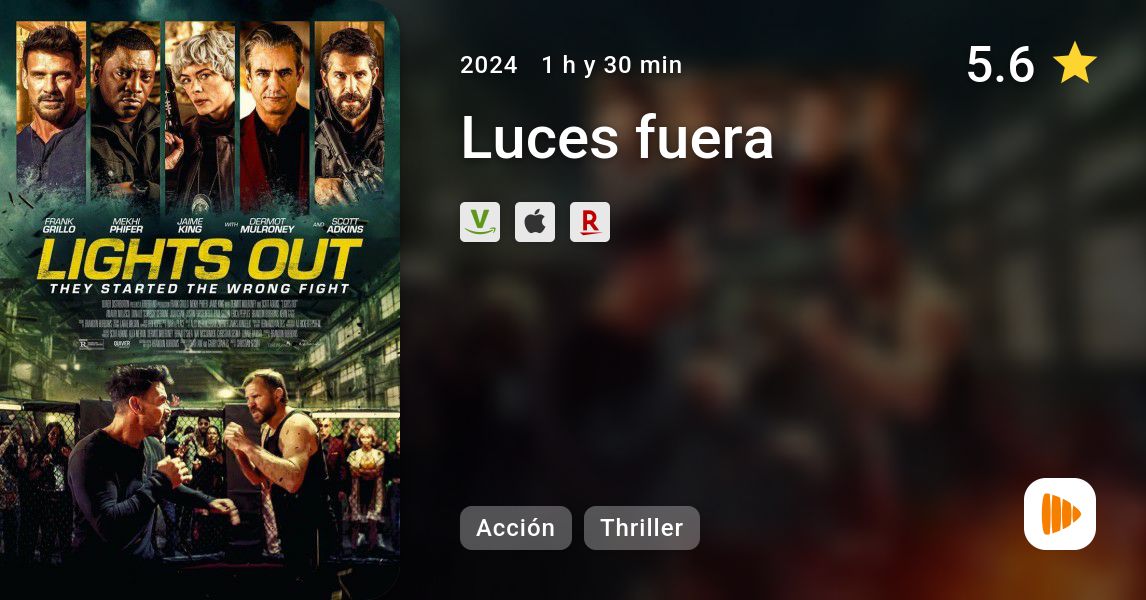Select the Rakuten TV provider icon
The width and height of the screenshot is (1146, 600).
tap(590, 222)
